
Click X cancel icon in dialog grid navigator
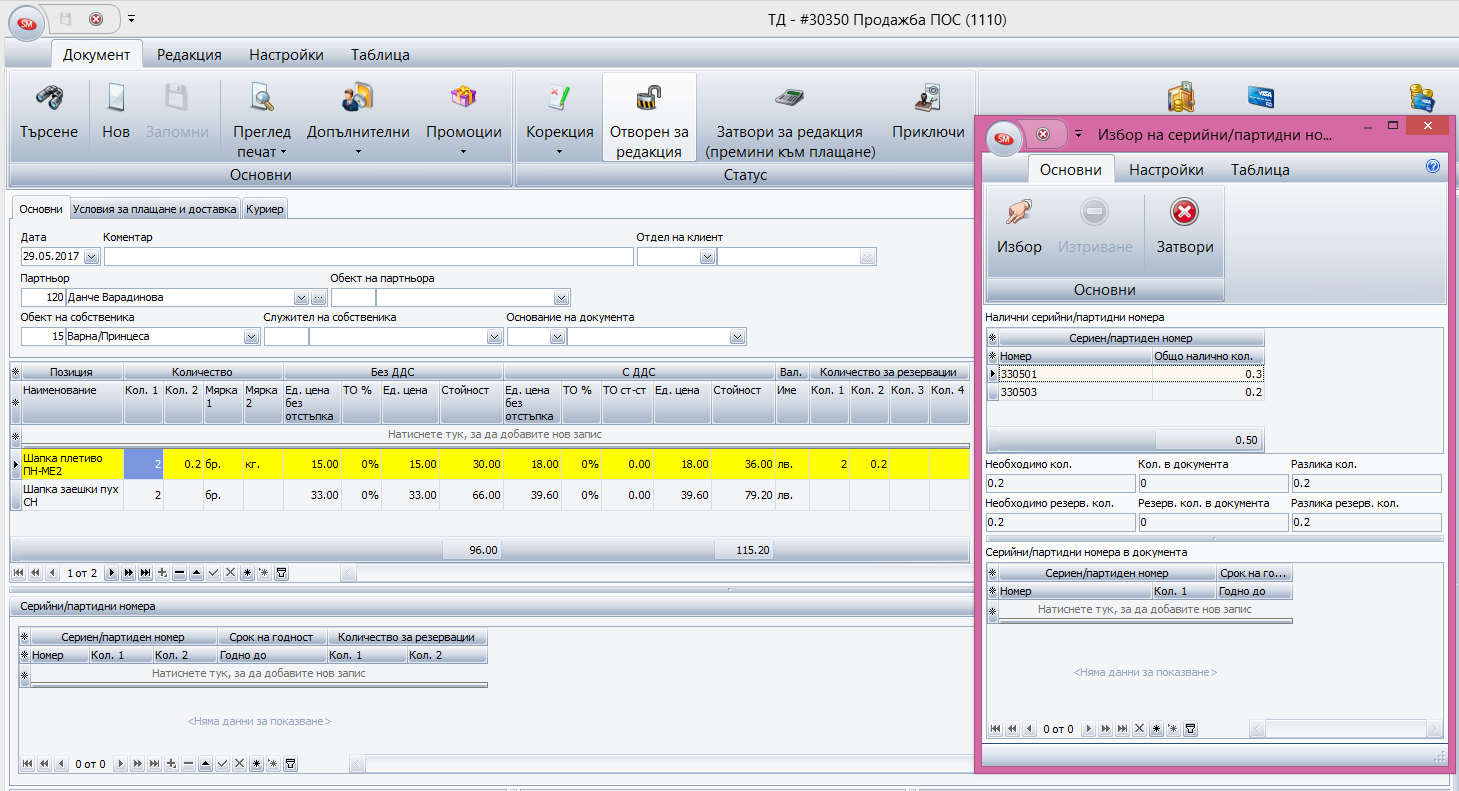tap(1139, 729)
